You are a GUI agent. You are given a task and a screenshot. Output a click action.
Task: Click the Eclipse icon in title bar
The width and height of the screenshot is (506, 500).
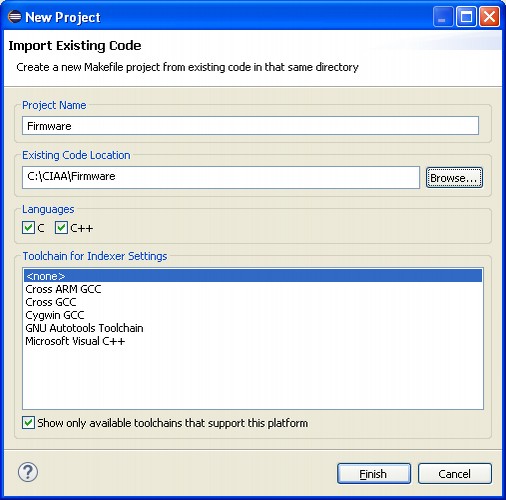[14, 17]
